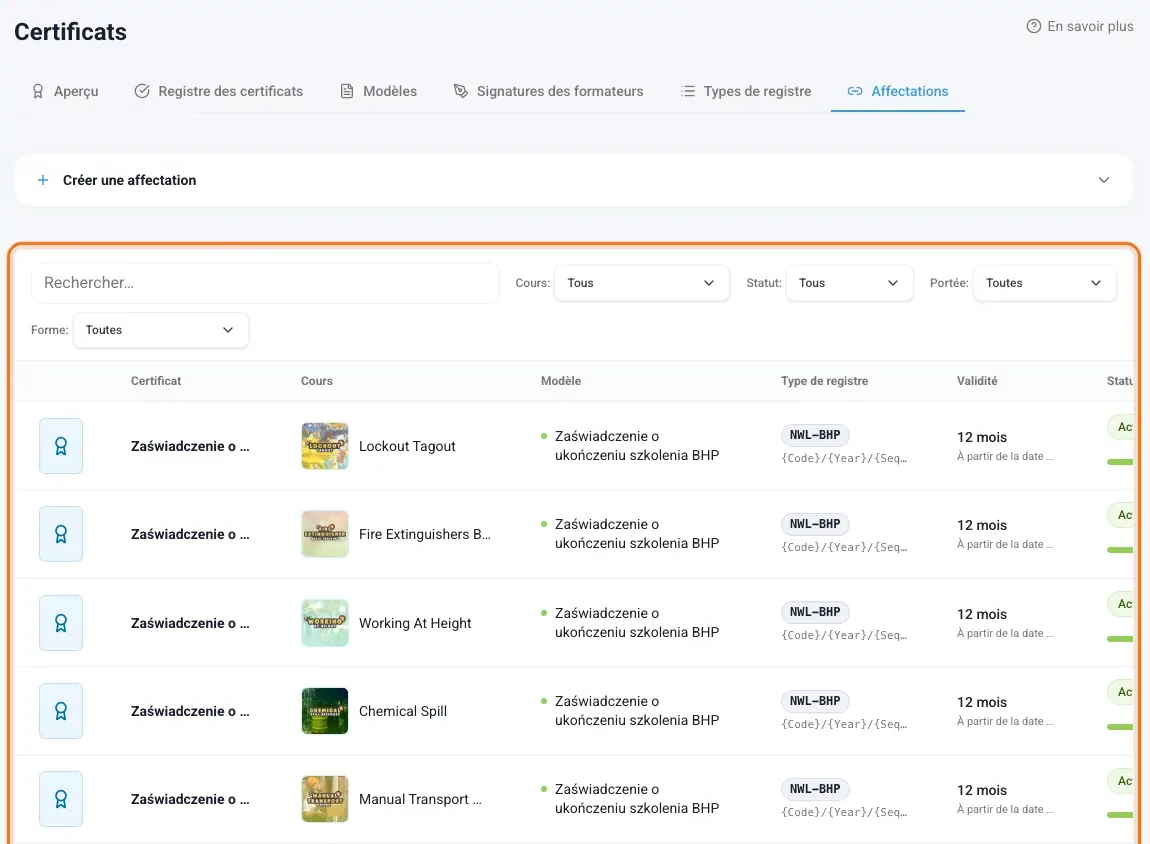Image resolution: width=1150 pixels, height=844 pixels.
Task: Go to the Modèles tab
Action: click(378, 91)
